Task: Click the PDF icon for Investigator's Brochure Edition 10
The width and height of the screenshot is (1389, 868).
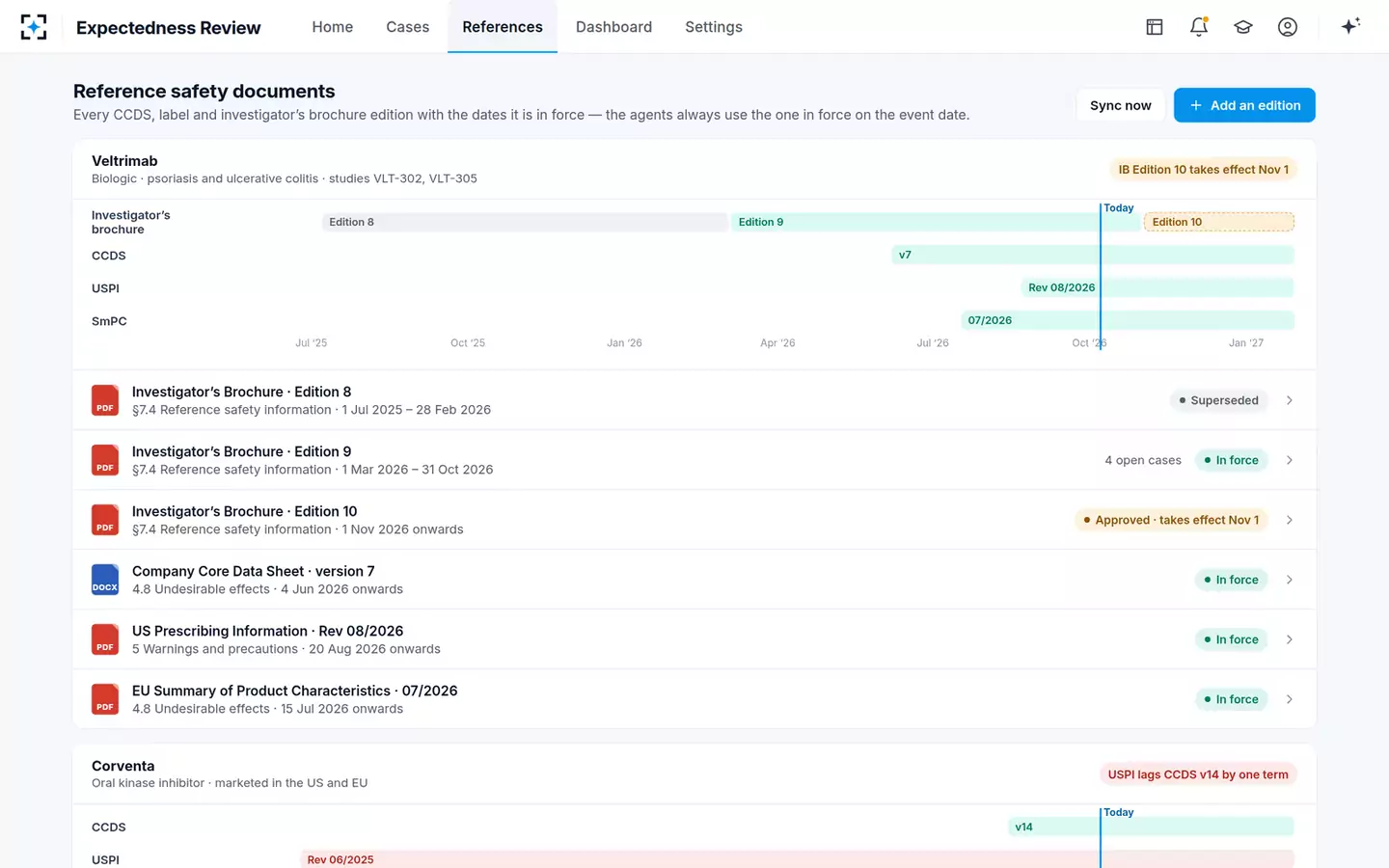Action: pos(105,520)
